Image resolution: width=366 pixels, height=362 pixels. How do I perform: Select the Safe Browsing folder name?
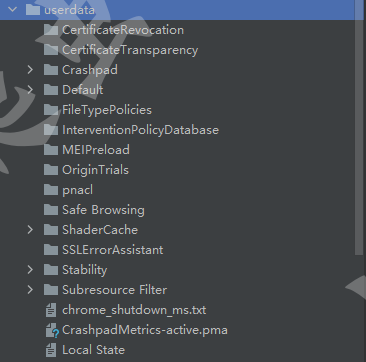pyautogui.click(x=103, y=210)
